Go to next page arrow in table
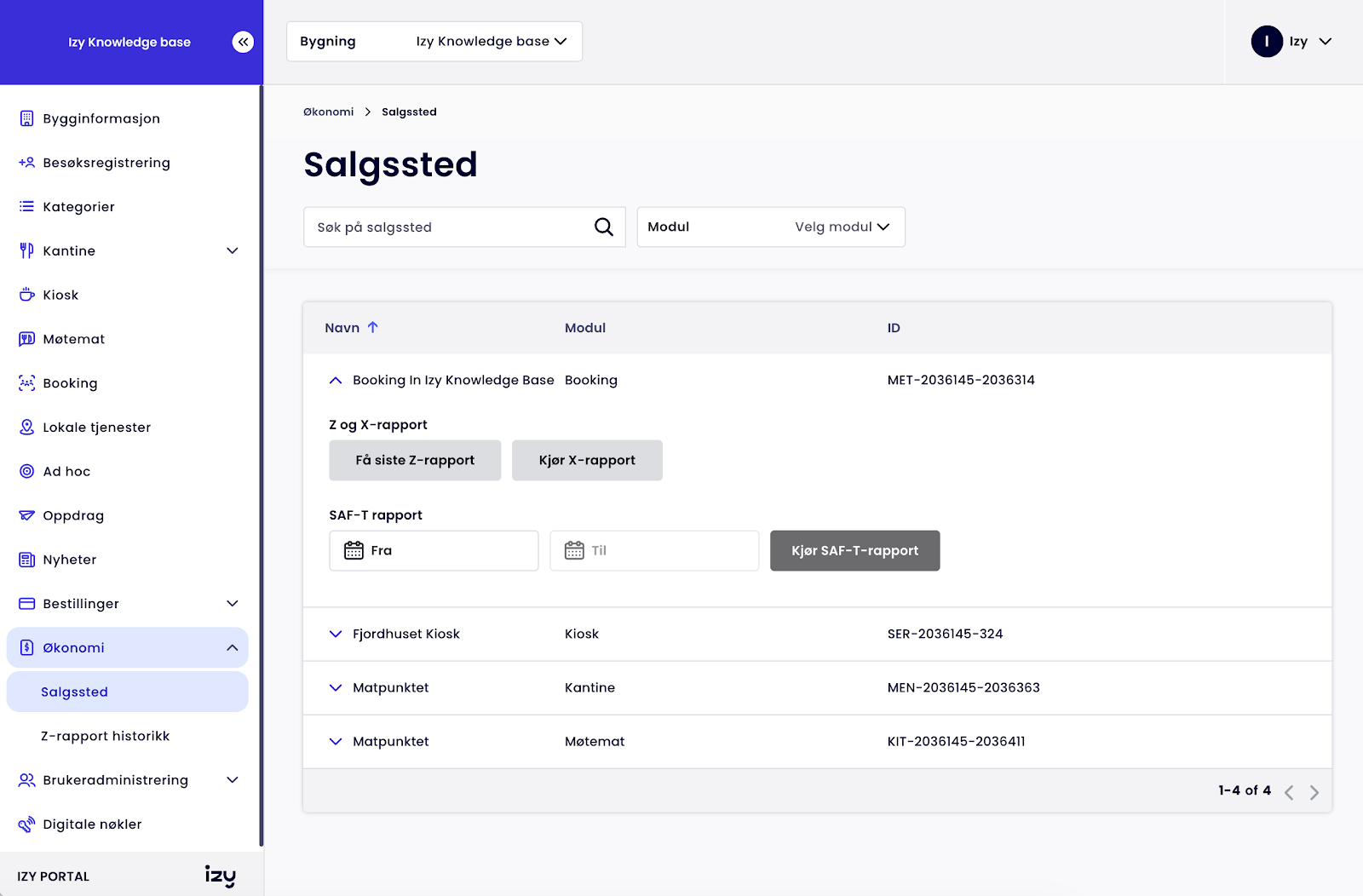Viewport: 1363px width, 896px height. (x=1314, y=792)
